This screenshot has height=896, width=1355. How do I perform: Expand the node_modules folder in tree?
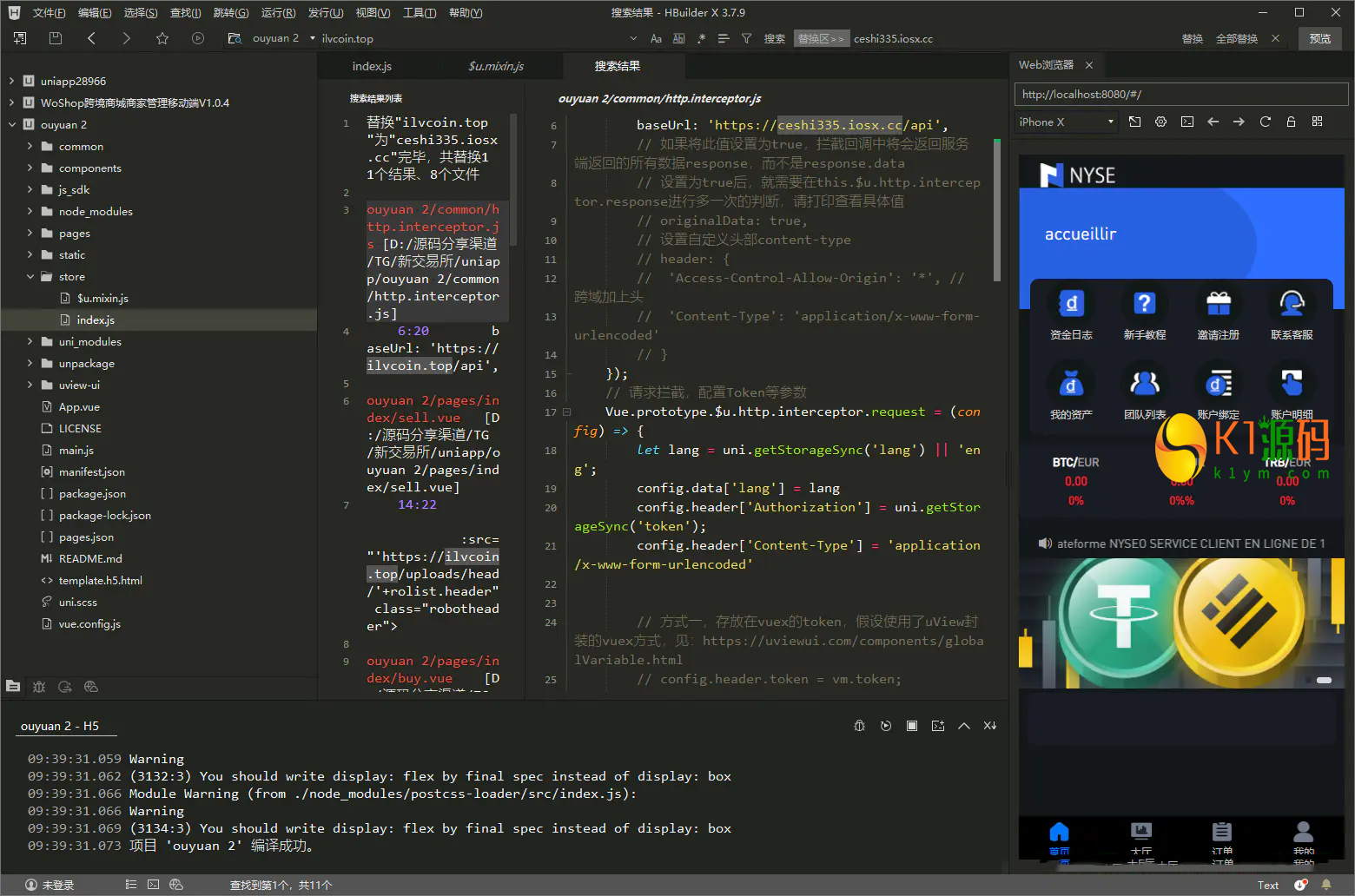click(x=30, y=211)
